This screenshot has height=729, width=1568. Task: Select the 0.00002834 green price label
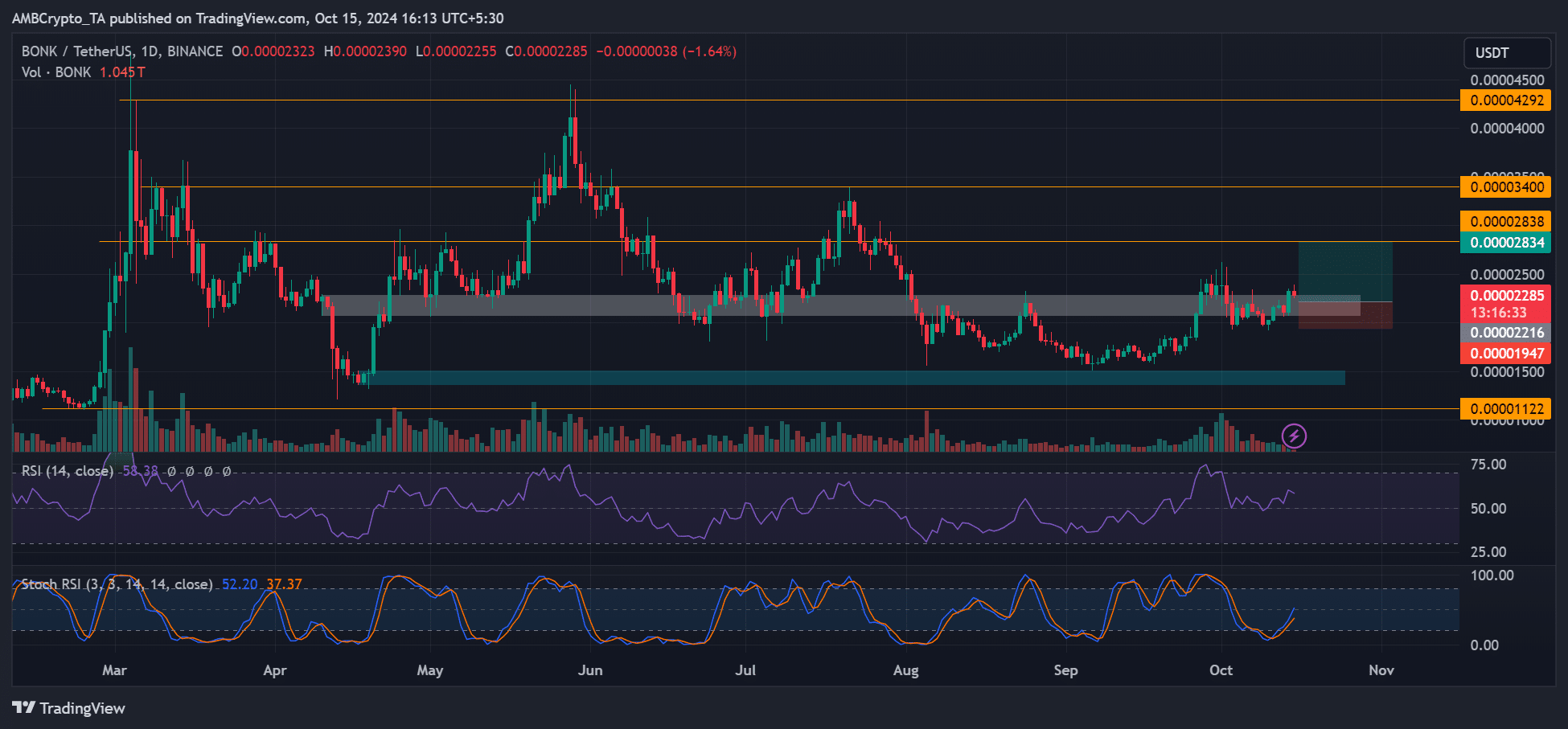click(1505, 243)
